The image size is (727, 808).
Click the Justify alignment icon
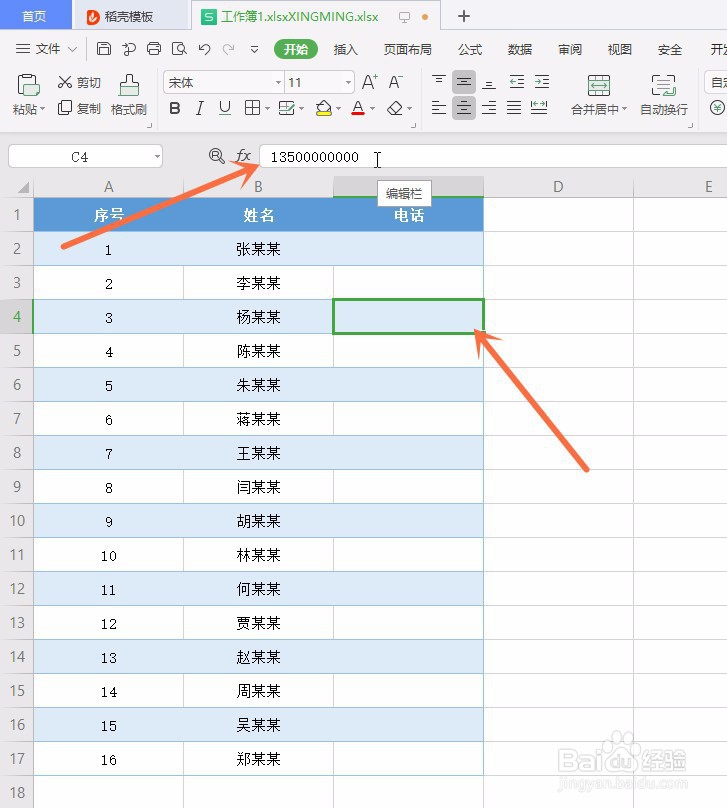(x=514, y=108)
